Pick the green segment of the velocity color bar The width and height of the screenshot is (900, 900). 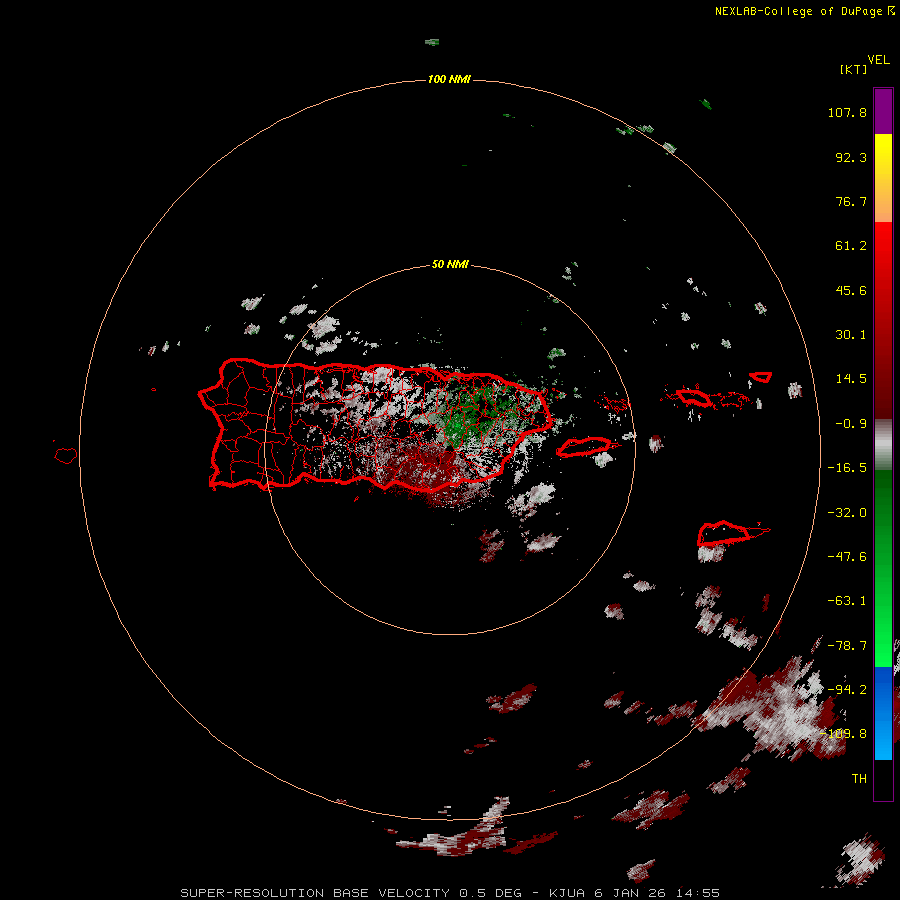pos(883,568)
